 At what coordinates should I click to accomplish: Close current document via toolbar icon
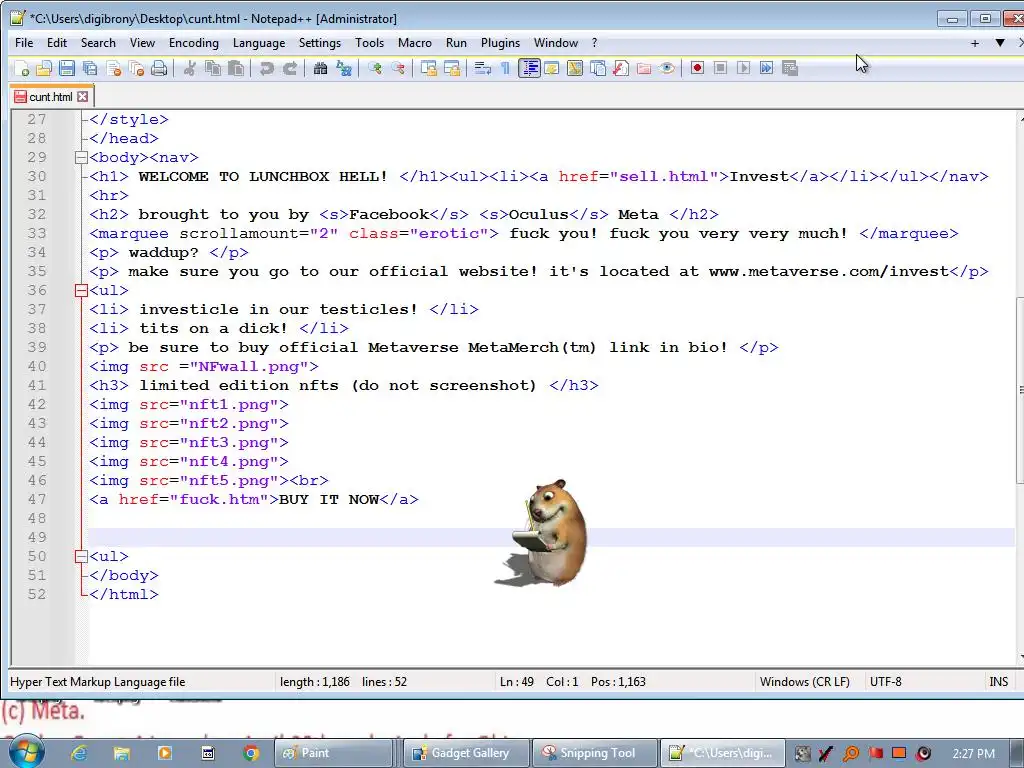coord(114,68)
